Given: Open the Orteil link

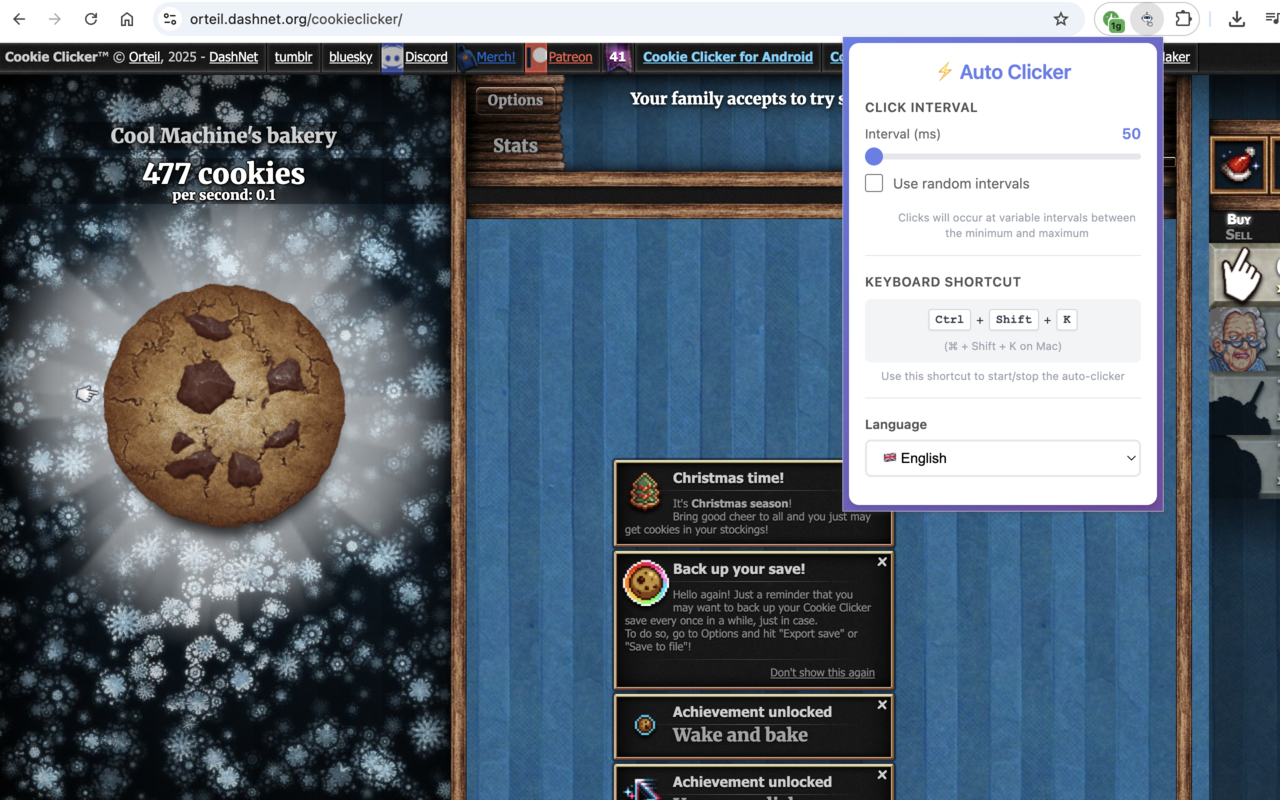Looking at the screenshot, I should click(x=144, y=57).
